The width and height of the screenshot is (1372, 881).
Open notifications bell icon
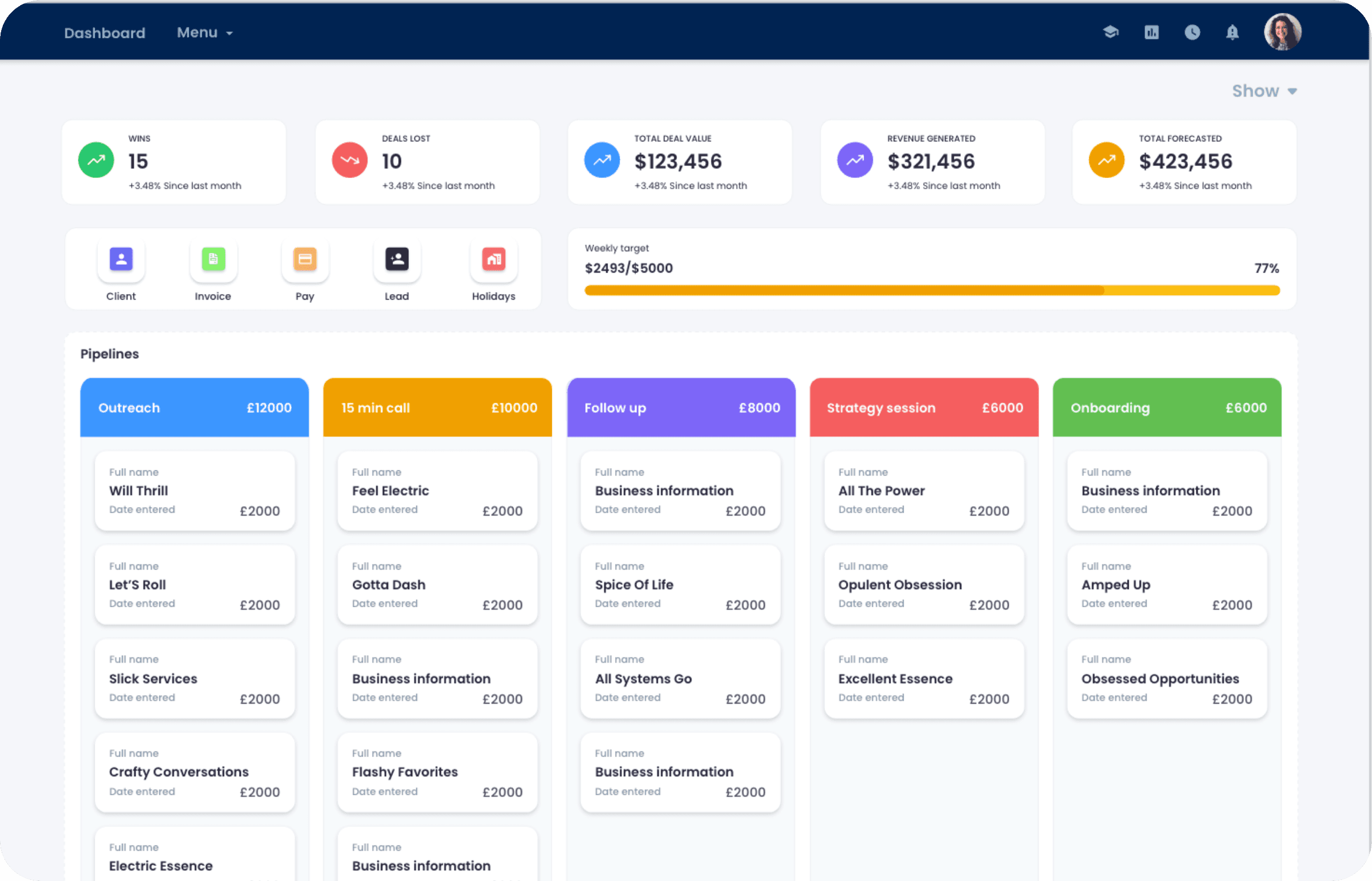(x=1232, y=32)
